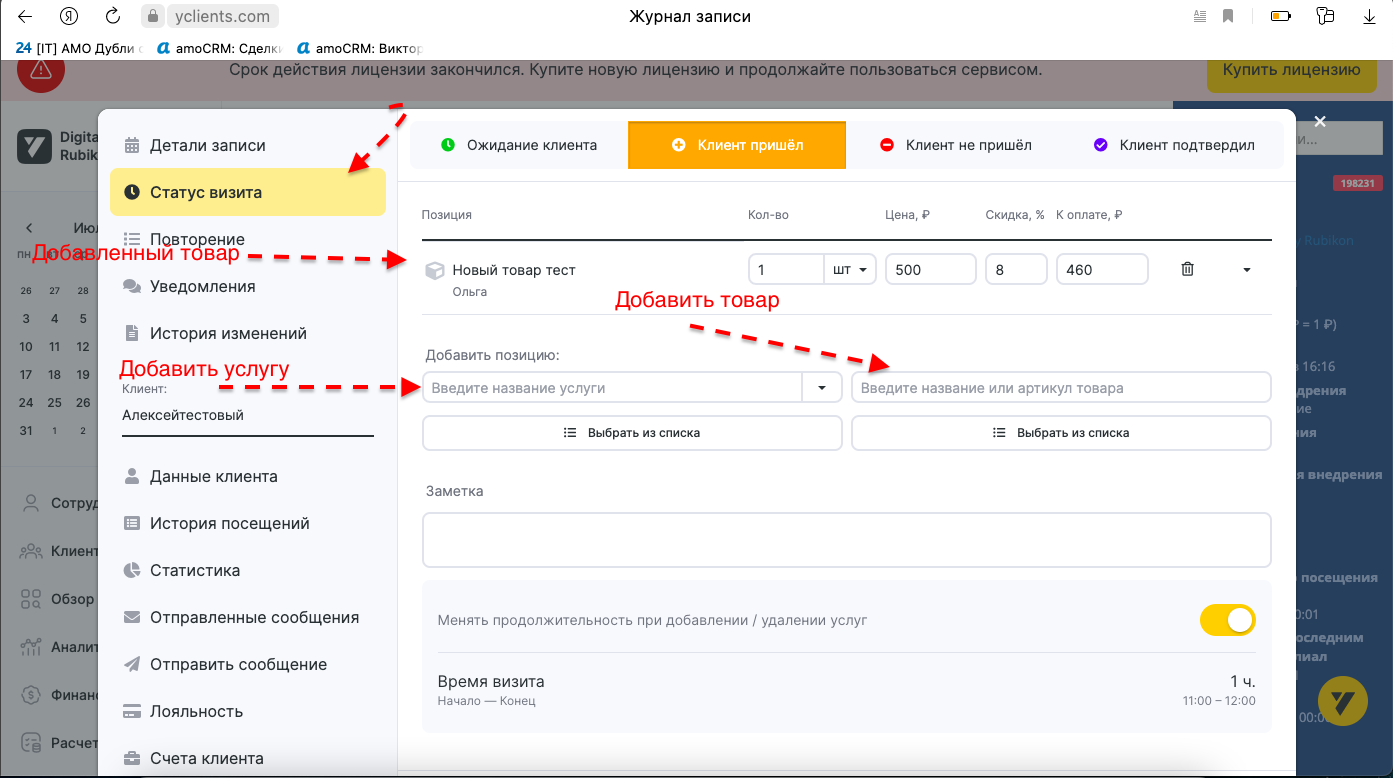
Task: Click the К оплате field showing 460
Action: click(1102, 269)
